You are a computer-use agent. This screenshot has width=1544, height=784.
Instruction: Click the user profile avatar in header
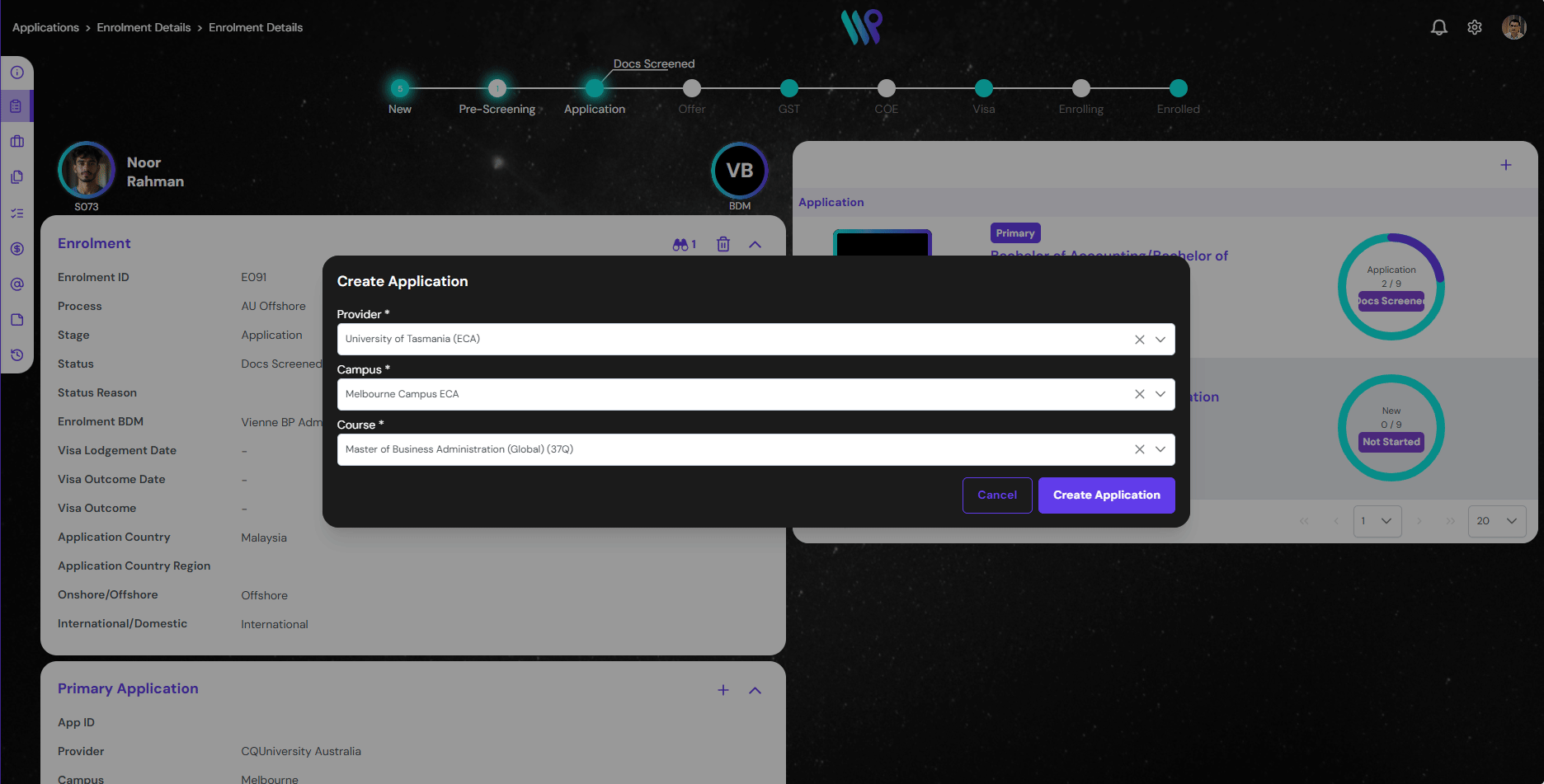[x=1513, y=27]
